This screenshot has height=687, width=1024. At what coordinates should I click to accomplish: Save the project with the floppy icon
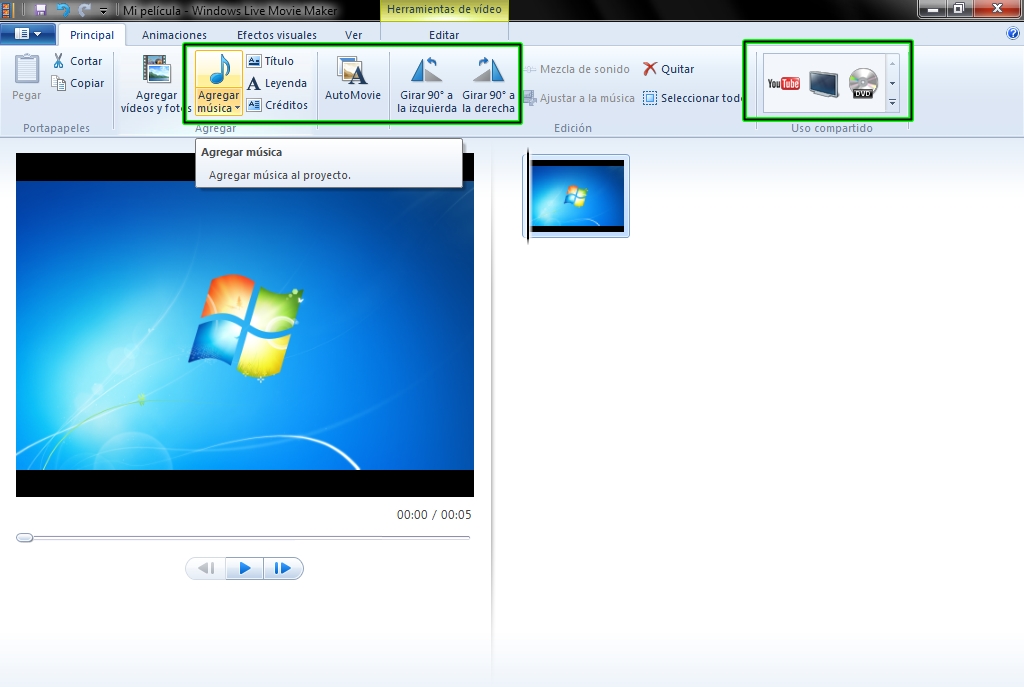[x=41, y=10]
